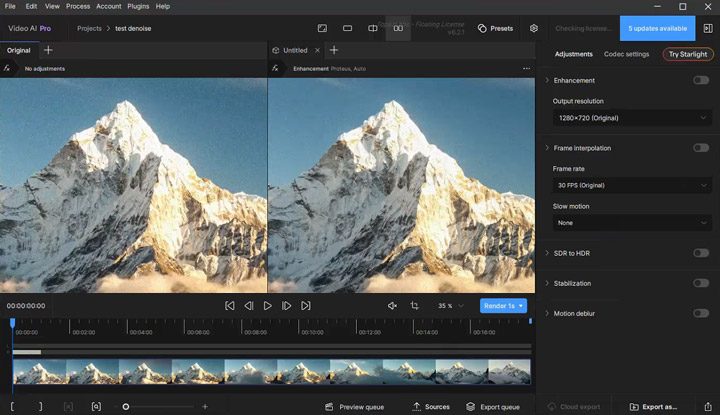
Task: Zoom in the timeline with plus icon
Action: tap(205, 407)
